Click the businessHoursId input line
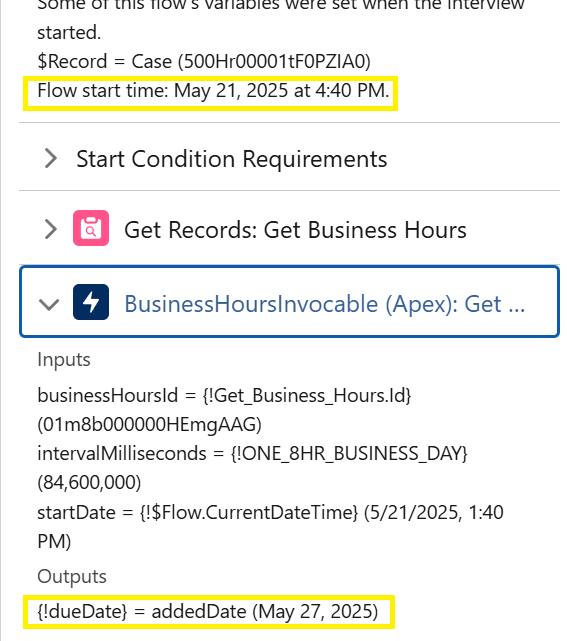The image size is (567, 641). [x=224, y=396]
